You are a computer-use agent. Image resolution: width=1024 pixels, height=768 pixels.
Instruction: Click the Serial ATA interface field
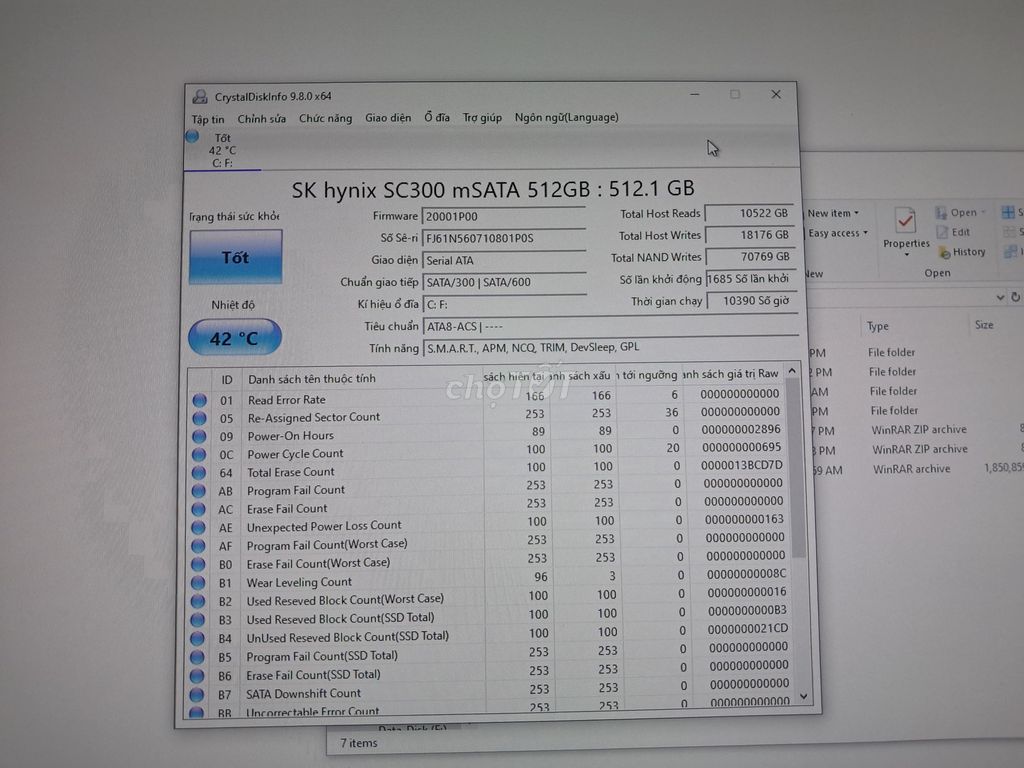[x=504, y=261]
